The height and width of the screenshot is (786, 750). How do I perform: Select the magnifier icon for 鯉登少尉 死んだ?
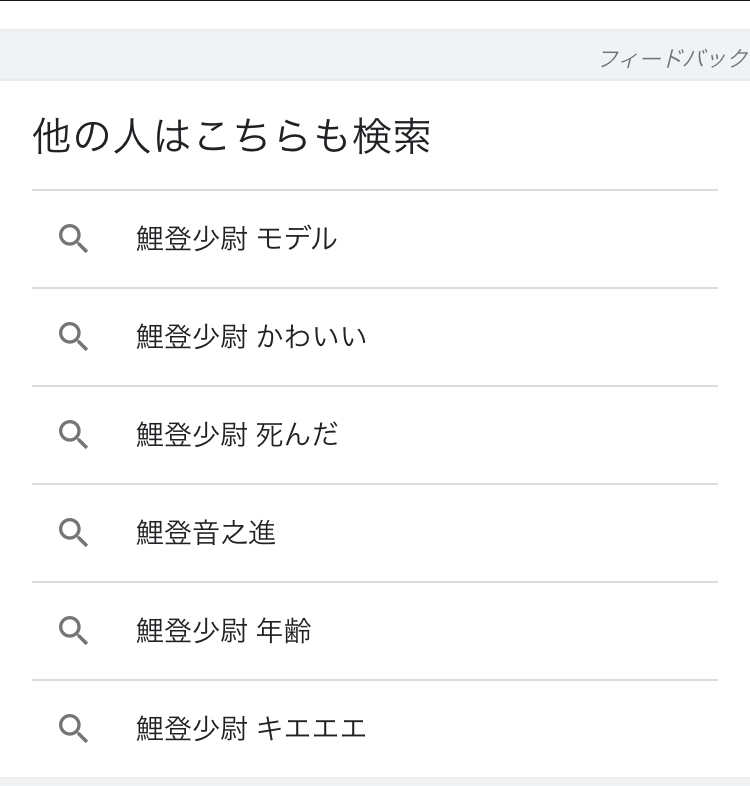pos(73,435)
